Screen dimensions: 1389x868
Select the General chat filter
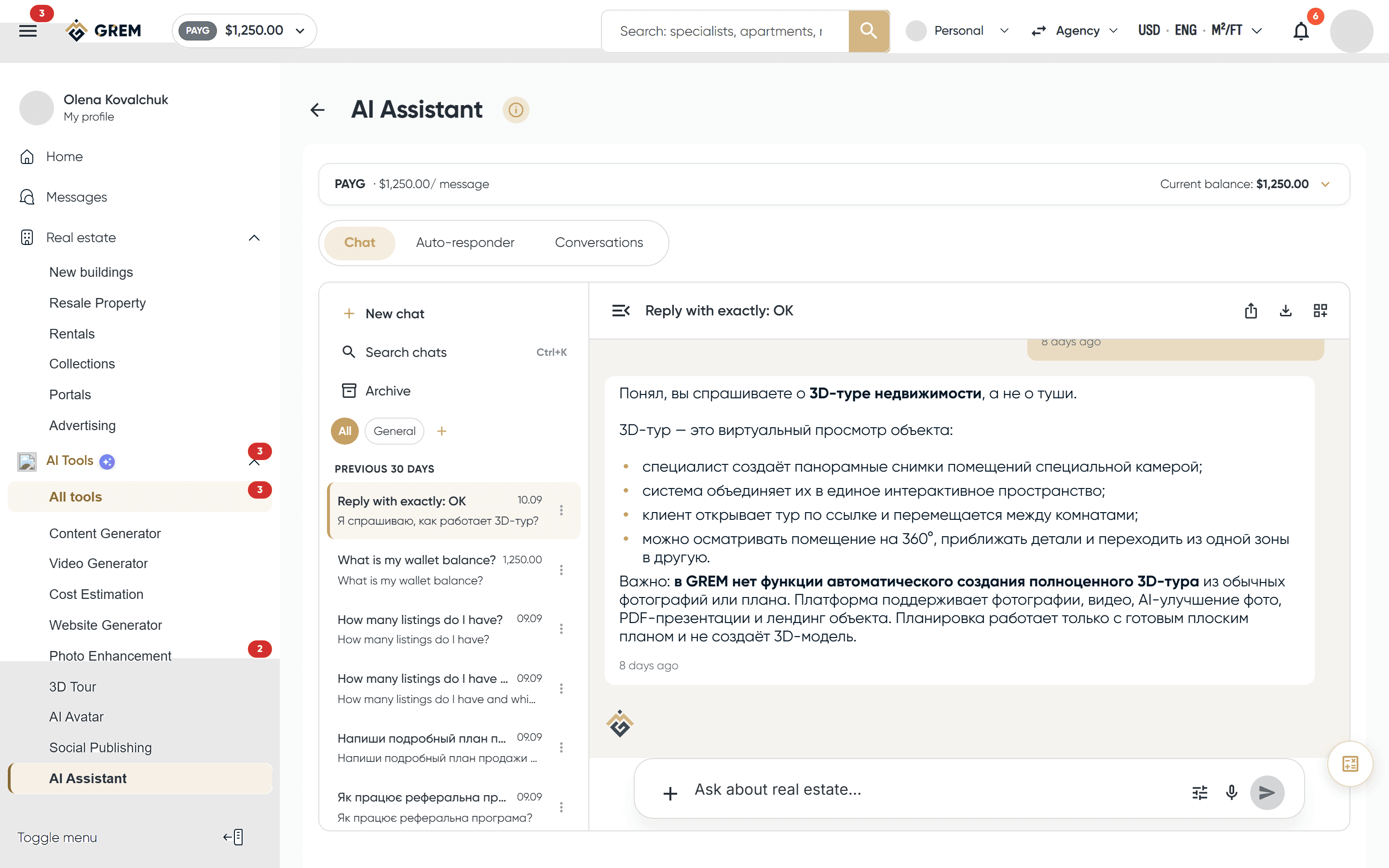point(395,431)
